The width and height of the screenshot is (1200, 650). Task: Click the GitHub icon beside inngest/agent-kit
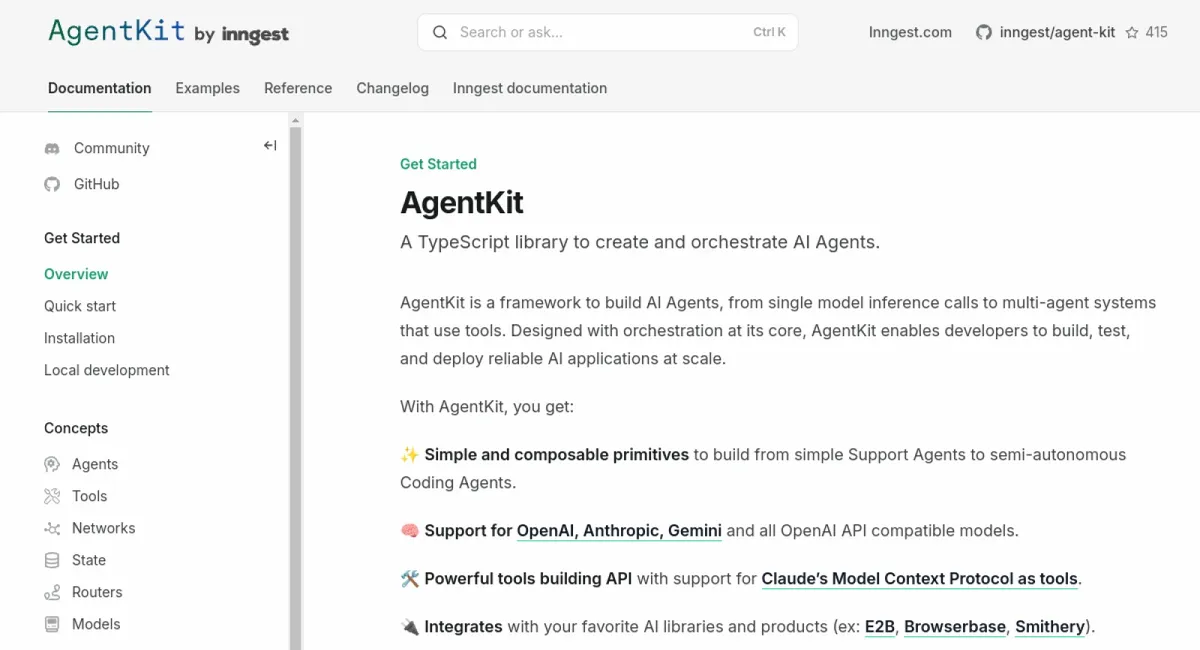click(984, 32)
